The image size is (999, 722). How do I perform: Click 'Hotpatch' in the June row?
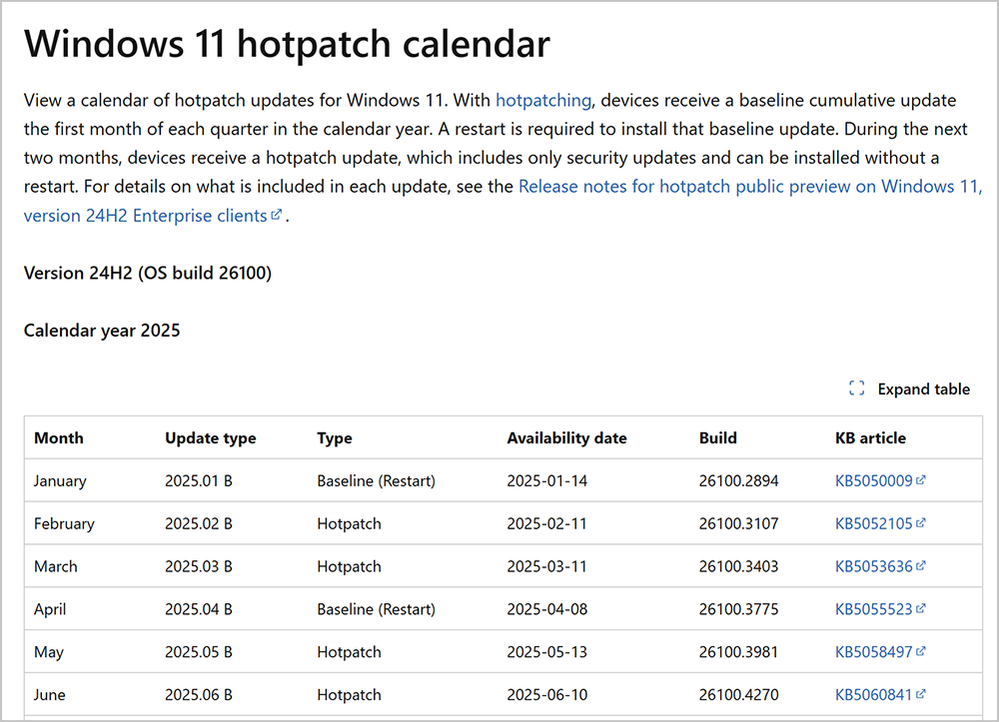[349, 695]
